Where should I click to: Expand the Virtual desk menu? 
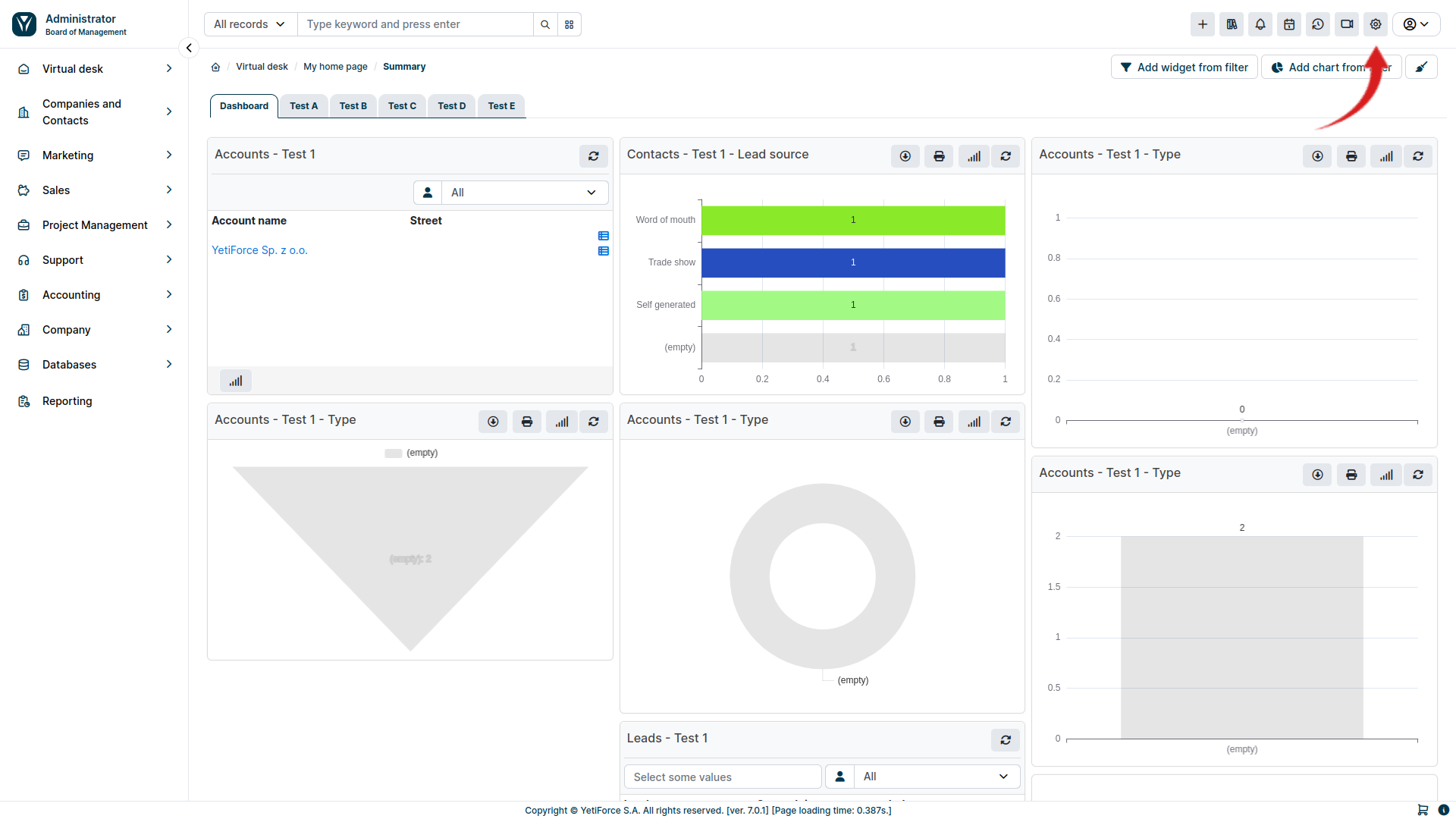94,69
